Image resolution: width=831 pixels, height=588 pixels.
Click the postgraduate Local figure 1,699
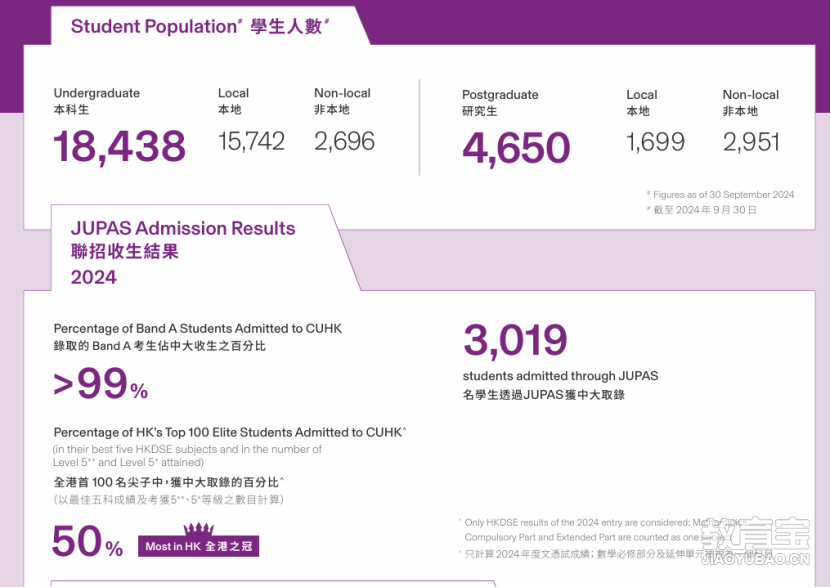click(x=656, y=142)
